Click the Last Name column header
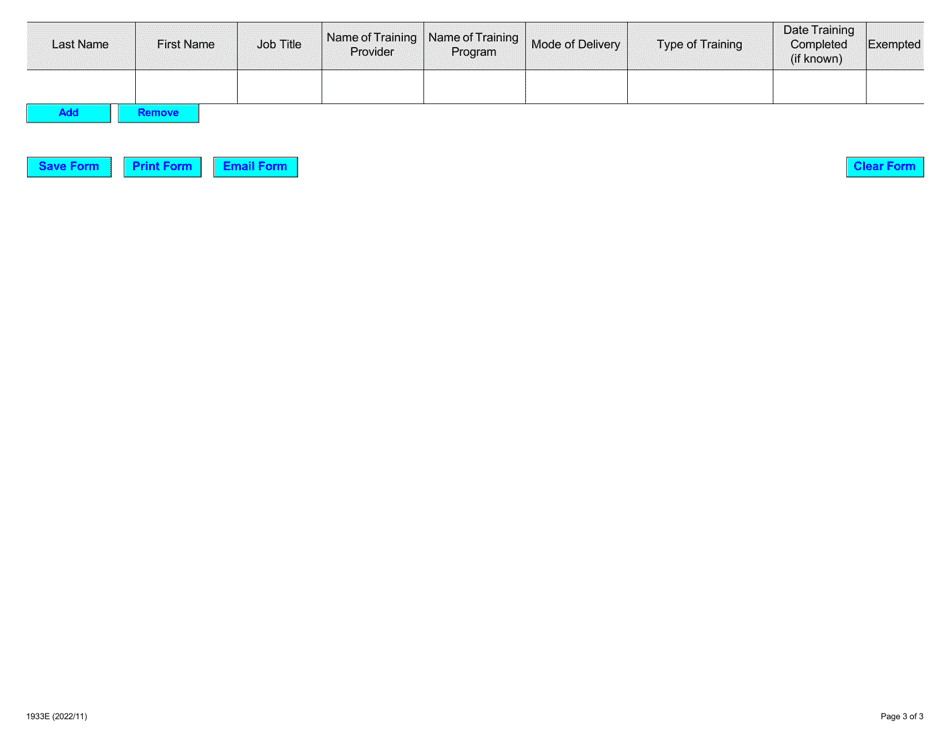The image size is (950, 733). [82, 44]
